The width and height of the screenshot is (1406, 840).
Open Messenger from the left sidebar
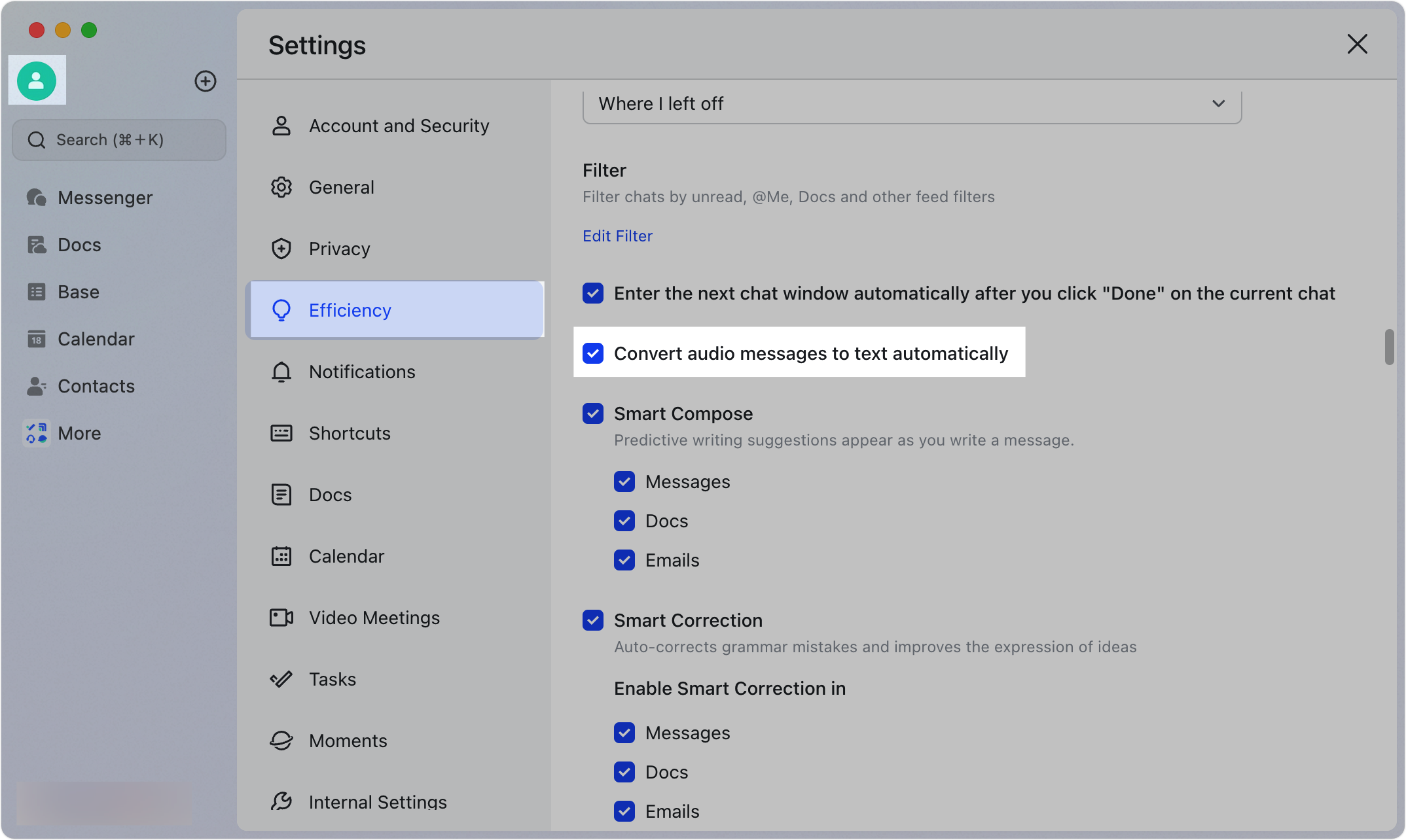coord(90,198)
